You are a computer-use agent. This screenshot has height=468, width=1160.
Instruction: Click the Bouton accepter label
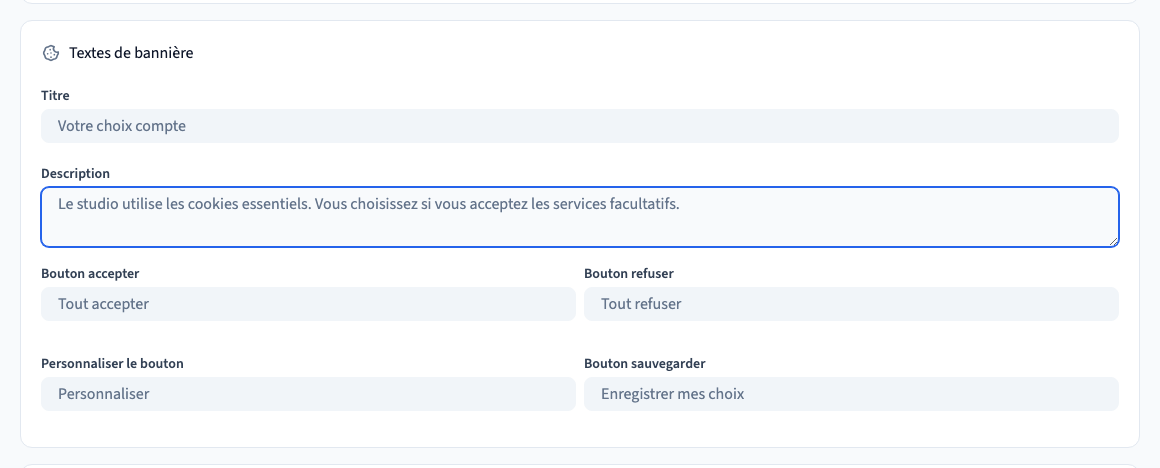[x=90, y=274]
